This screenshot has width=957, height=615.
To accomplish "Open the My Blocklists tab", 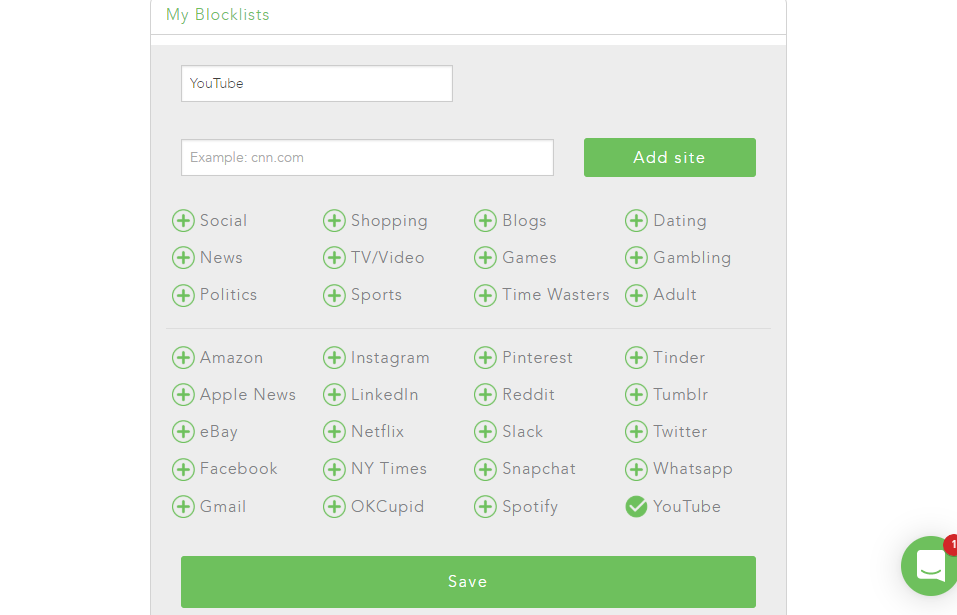I will [x=218, y=15].
